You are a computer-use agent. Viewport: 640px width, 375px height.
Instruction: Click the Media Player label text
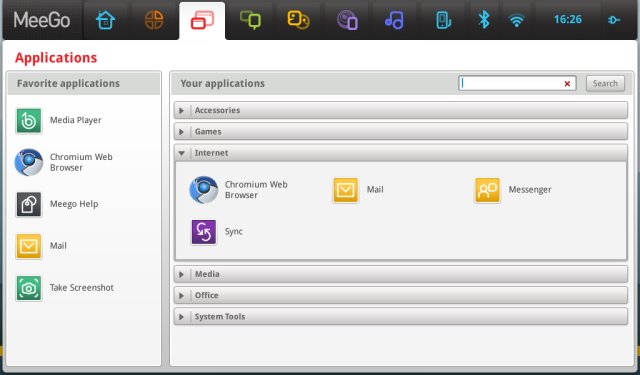(x=76, y=120)
